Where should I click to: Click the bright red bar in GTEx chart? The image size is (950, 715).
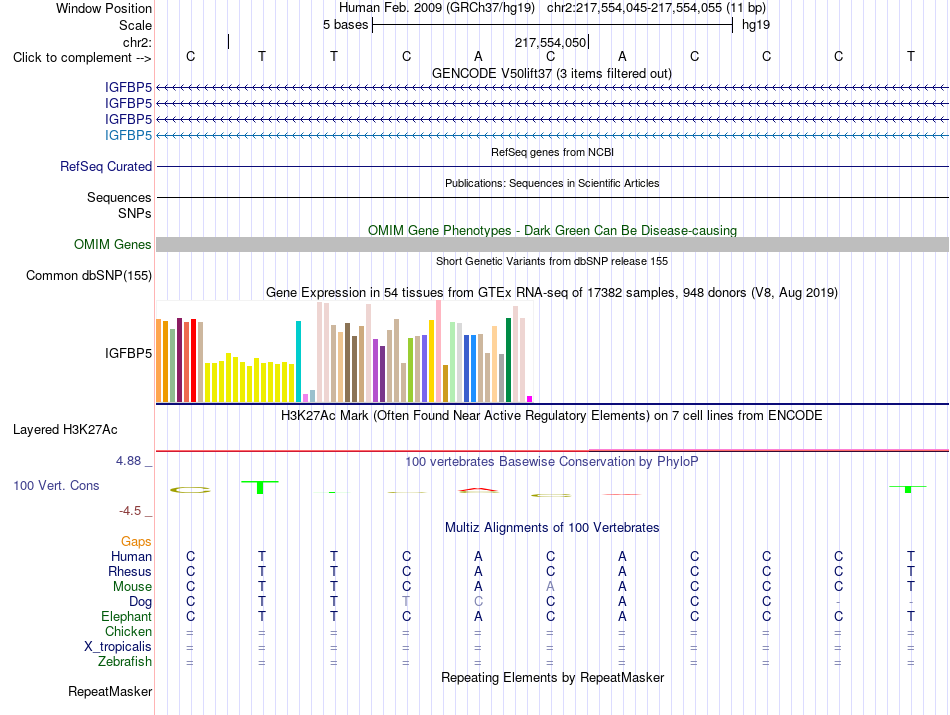click(x=193, y=361)
